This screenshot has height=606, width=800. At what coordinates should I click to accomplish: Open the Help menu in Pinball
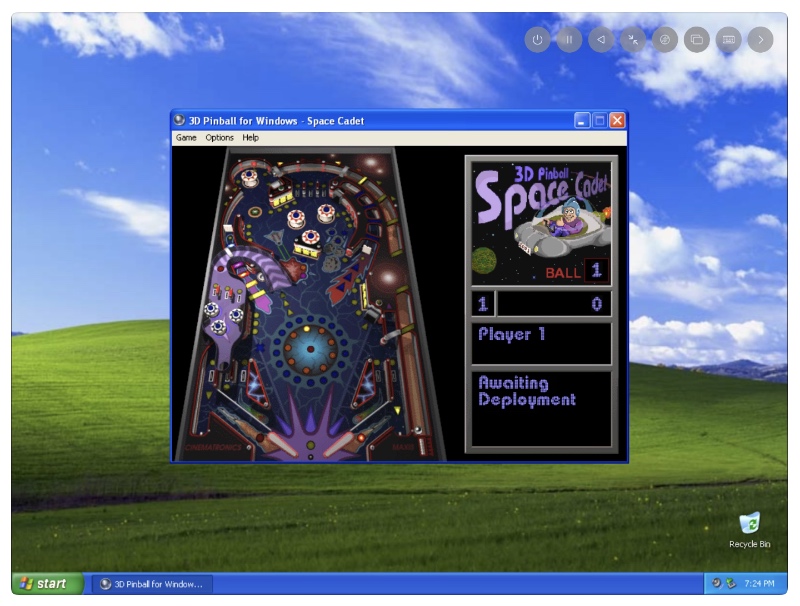coord(250,138)
